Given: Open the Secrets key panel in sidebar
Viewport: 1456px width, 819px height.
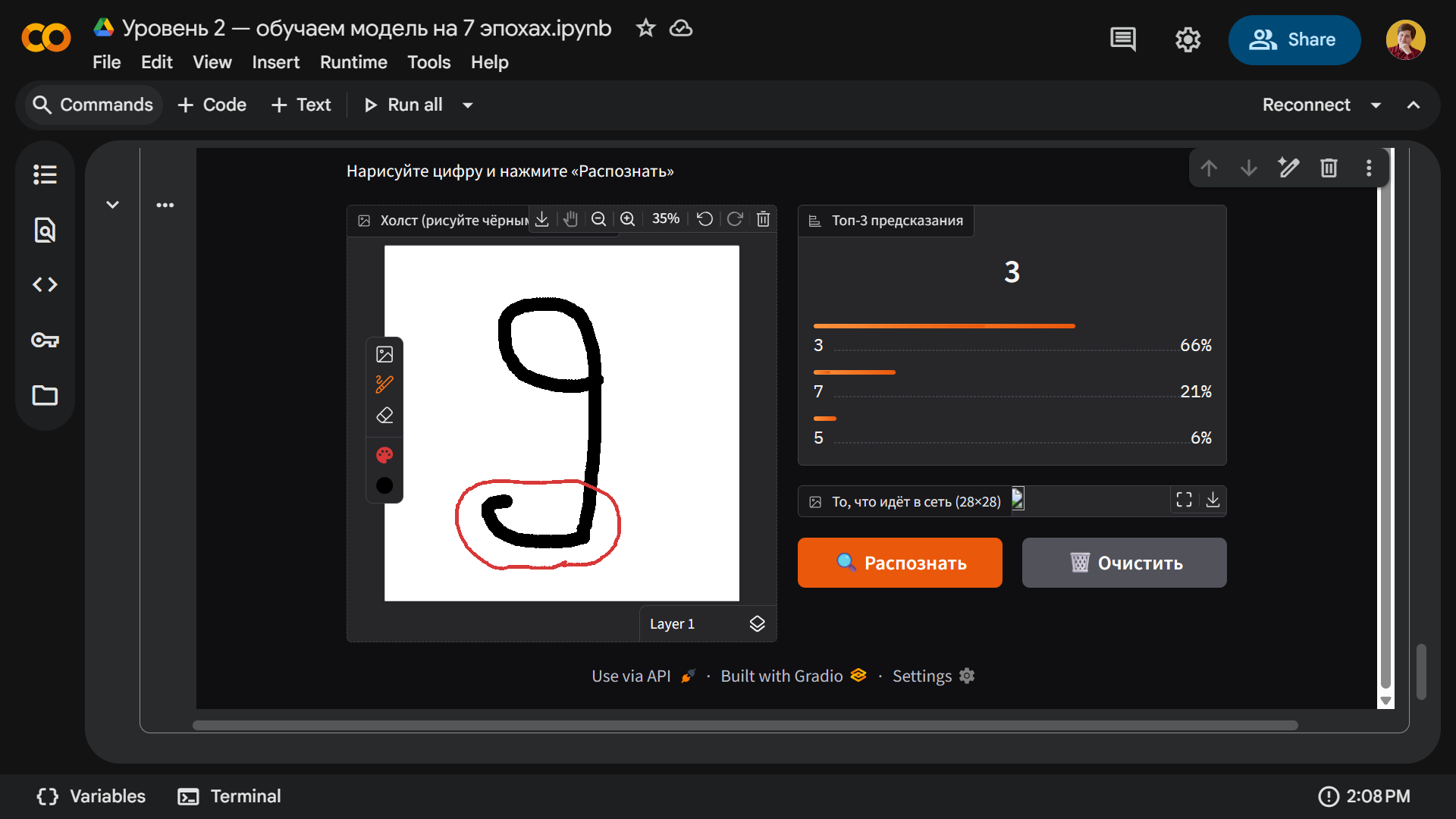Looking at the screenshot, I should point(45,340).
